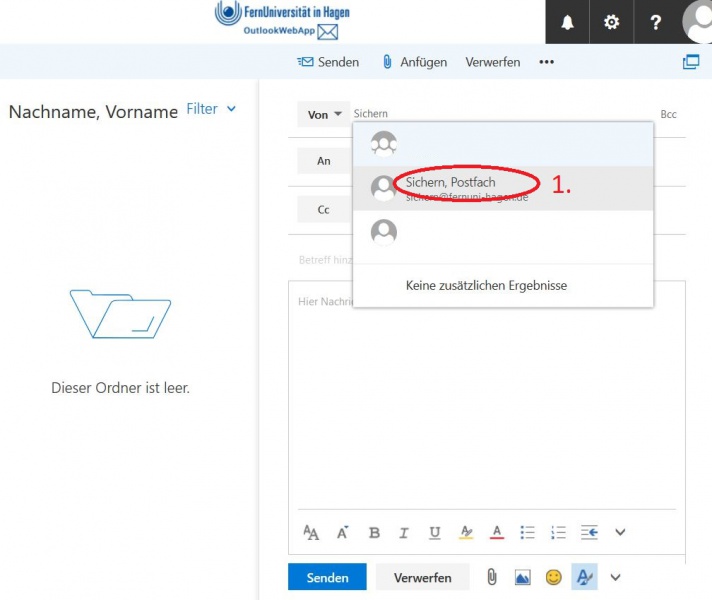Screen dimensions: 712x600
Task: Click Senden in the top toolbar
Action: [328, 62]
